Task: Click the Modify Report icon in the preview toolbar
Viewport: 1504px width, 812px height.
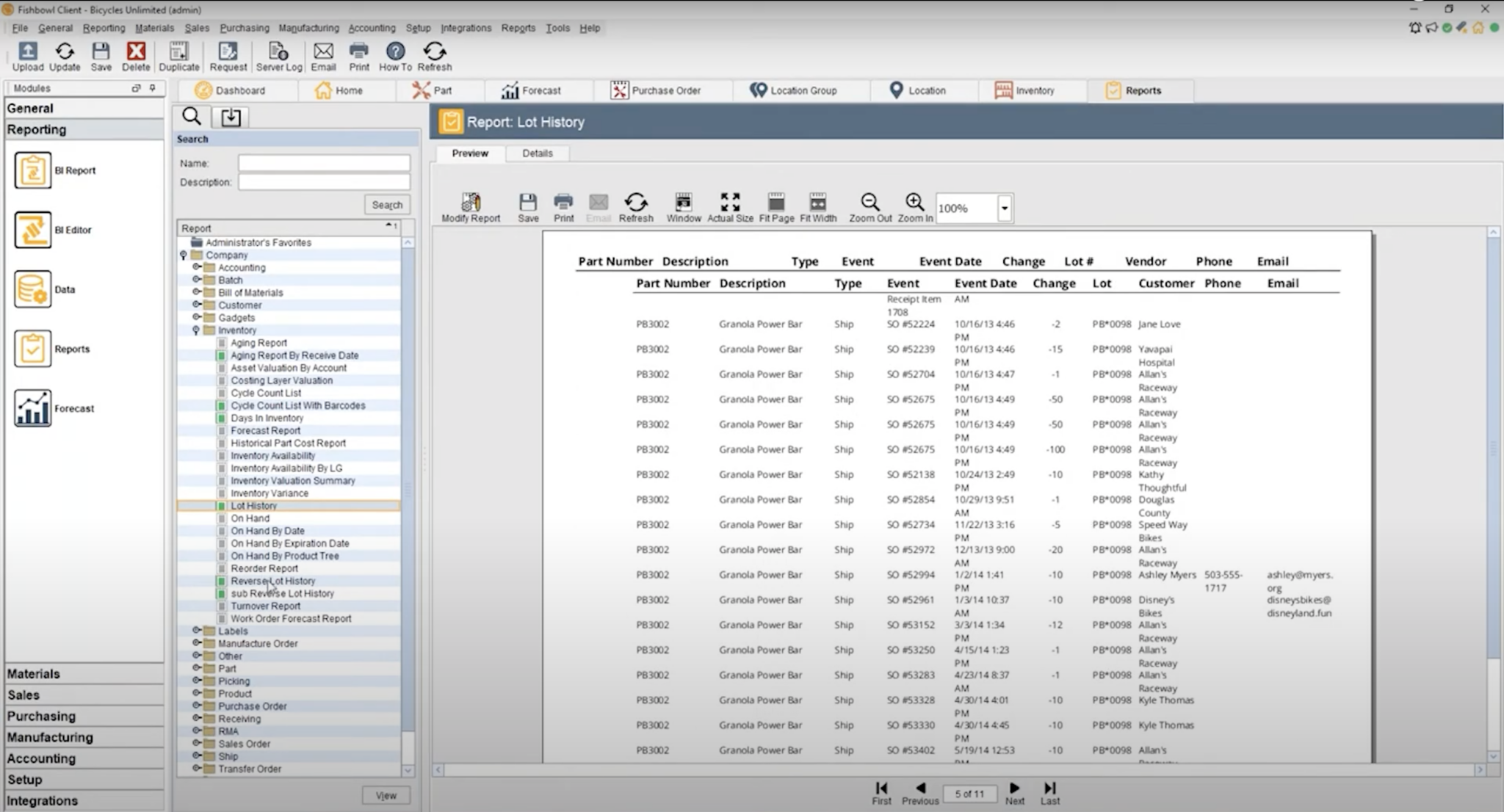Action: click(470, 206)
